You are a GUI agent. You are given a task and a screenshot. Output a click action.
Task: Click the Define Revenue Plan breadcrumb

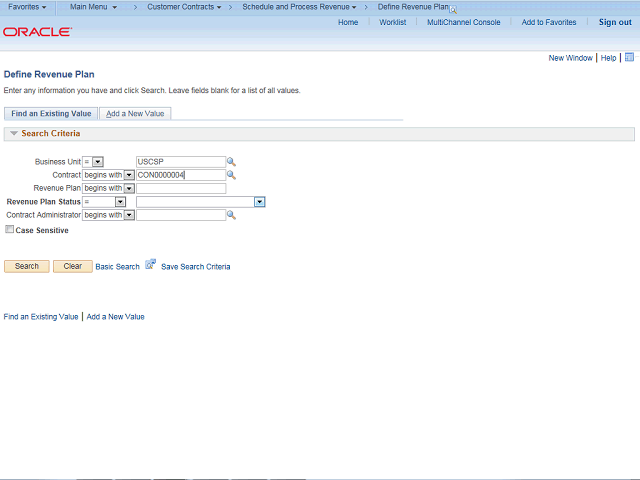[x=413, y=7]
